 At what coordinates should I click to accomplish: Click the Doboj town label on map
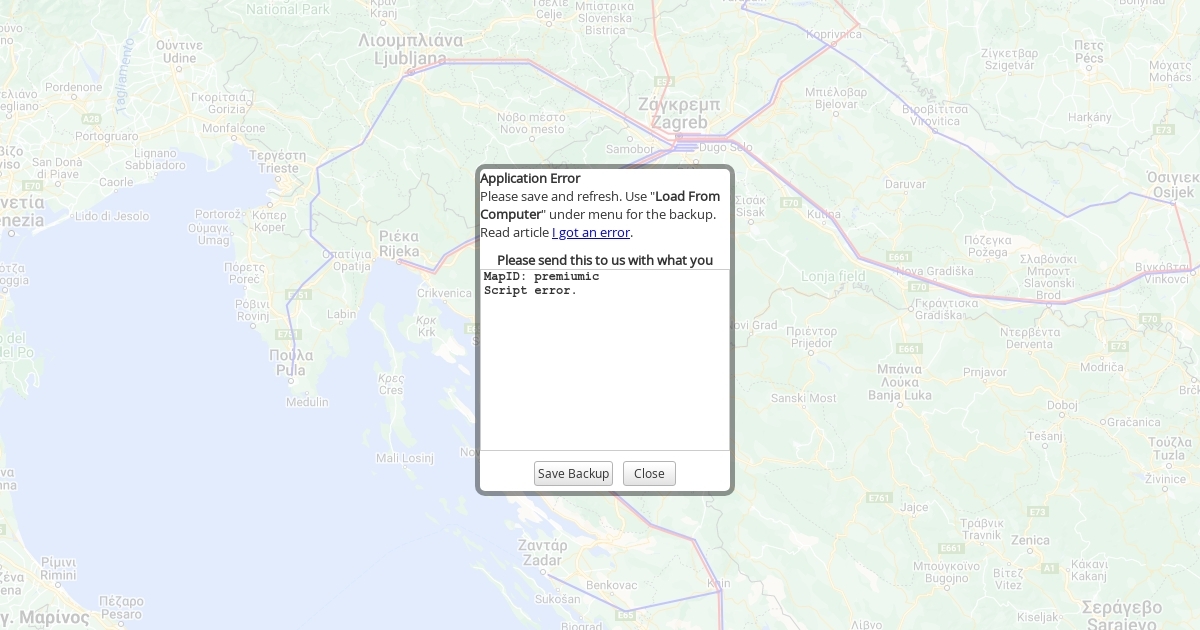[1061, 405]
